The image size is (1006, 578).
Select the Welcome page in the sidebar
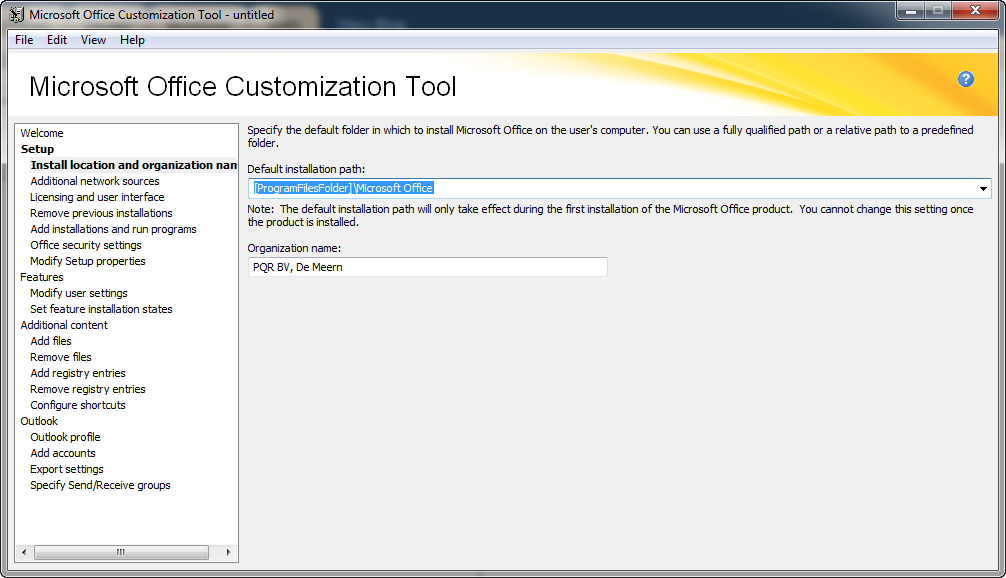click(x=44, y=132)
